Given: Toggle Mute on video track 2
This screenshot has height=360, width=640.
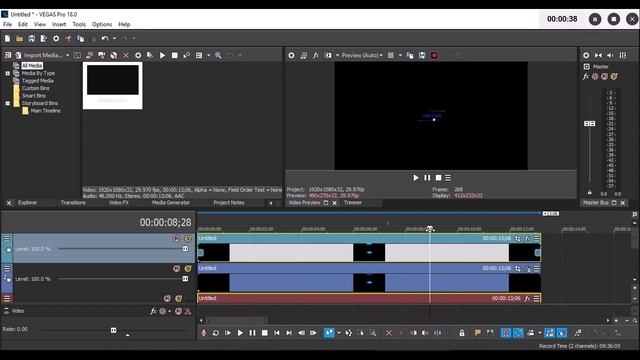Looking at the screenshot, I should (x=176, y=269).
